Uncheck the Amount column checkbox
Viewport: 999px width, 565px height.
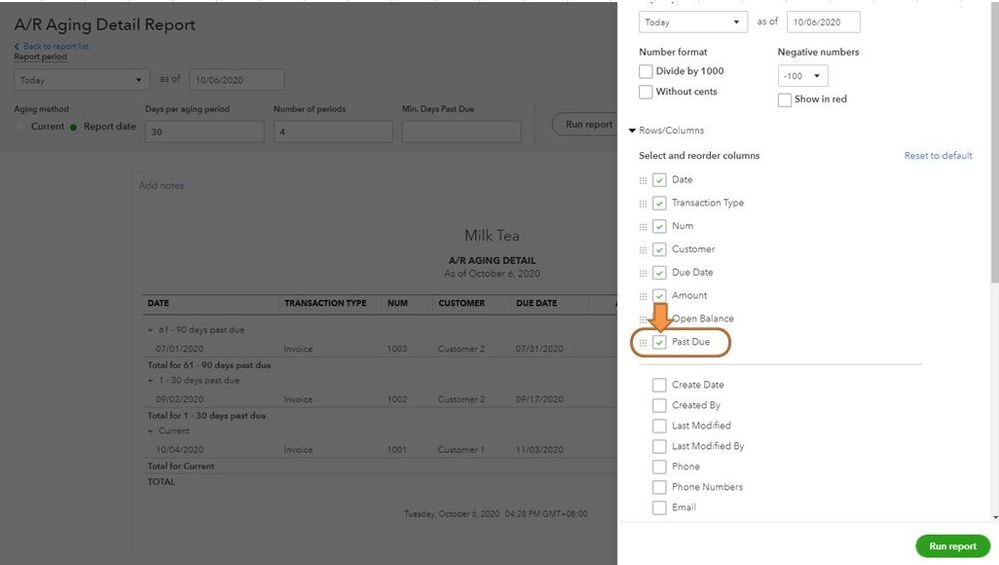point(659,296)
